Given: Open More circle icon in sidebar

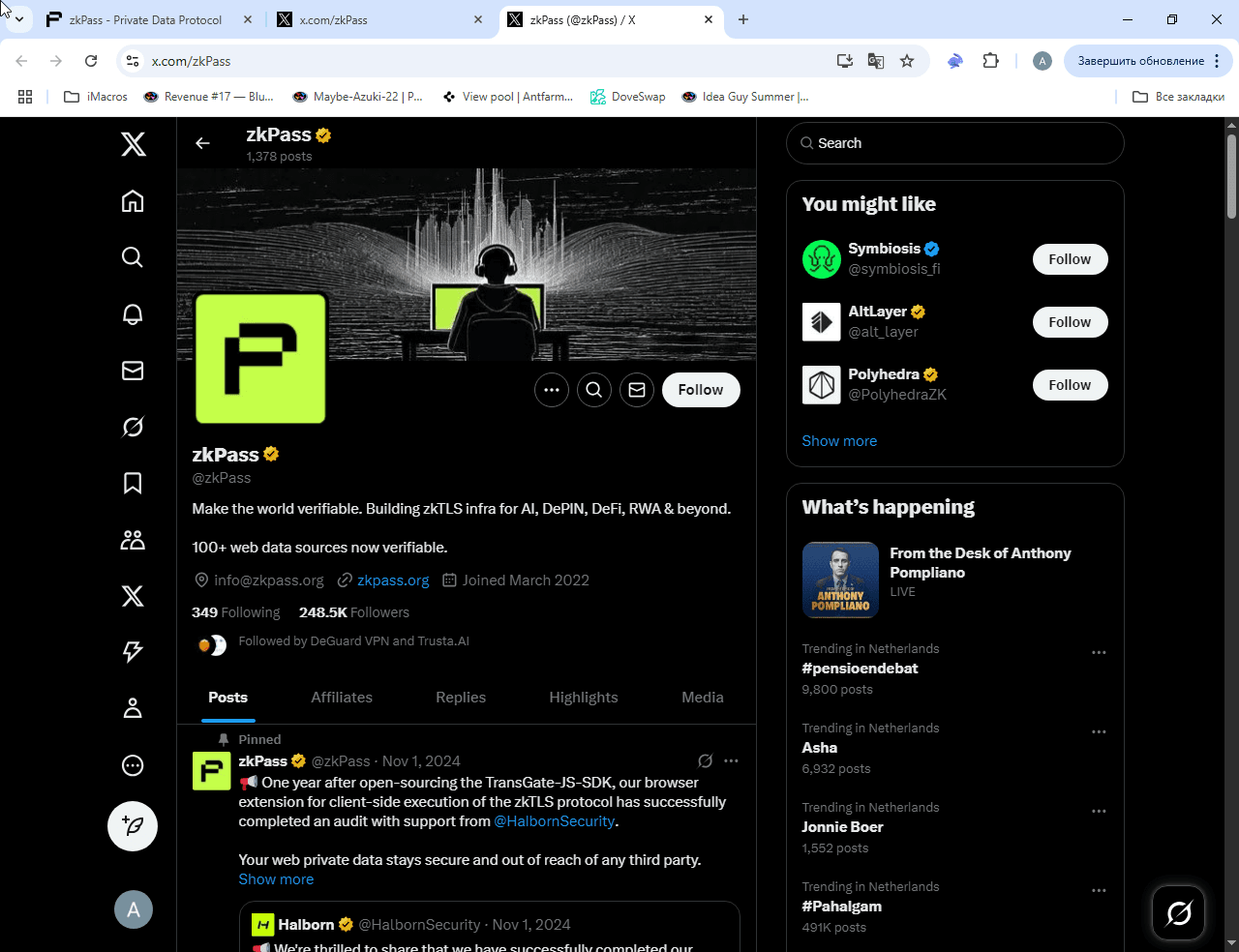Looking at the screenshot, I should tap(133, 765).
